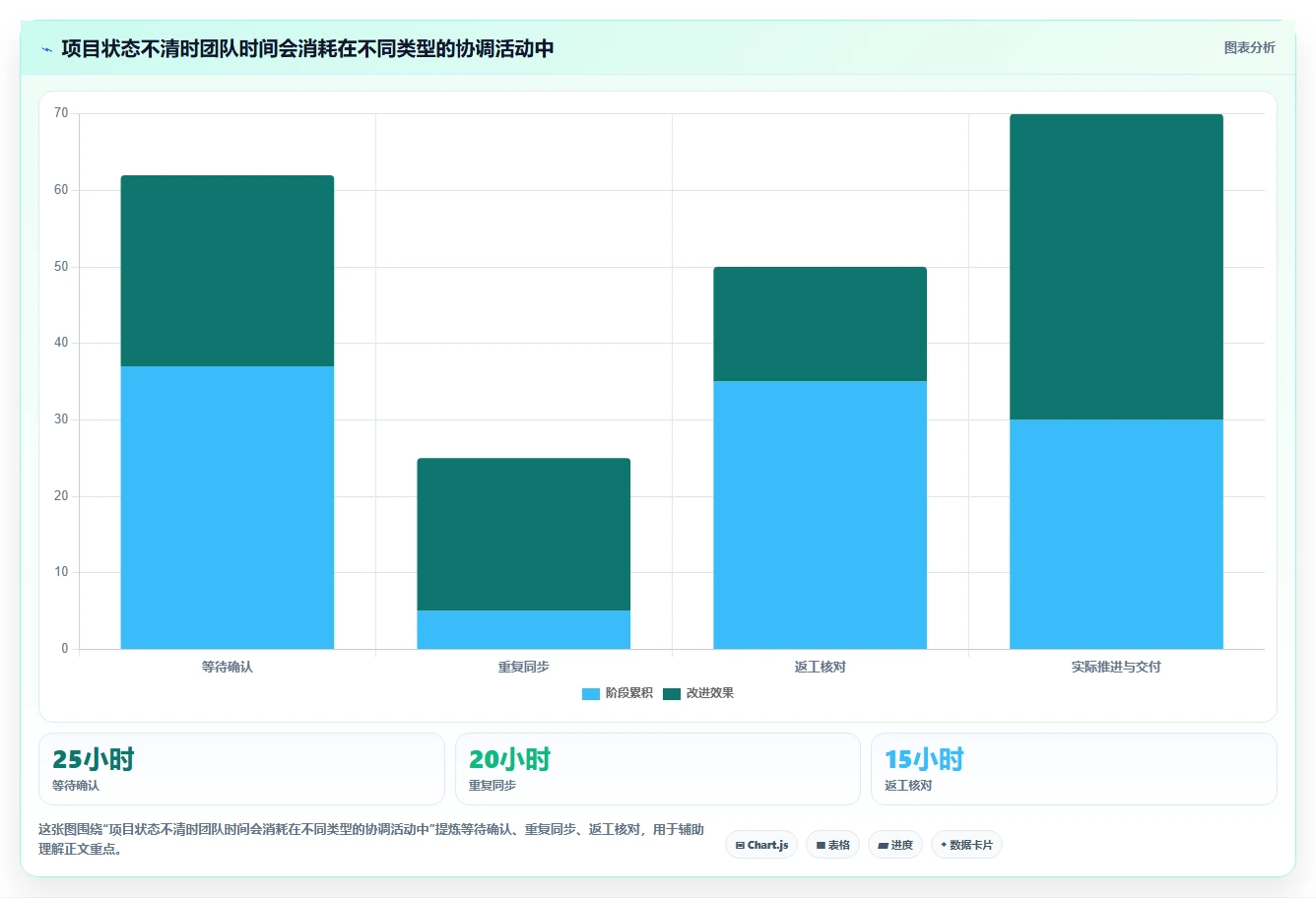Click the chart title 项目状态不清时团队时间会消耗在不同类型的协调活动中
The image size is (1316, 898).
[x=307, y=48]
